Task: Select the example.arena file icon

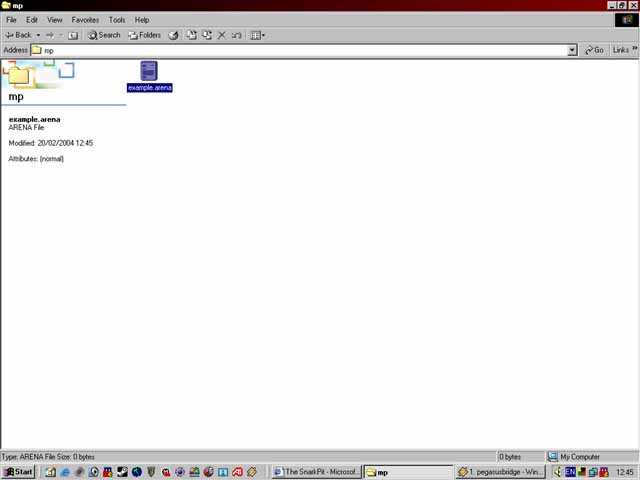Action: pyautogui.click(x=149, y=71)
